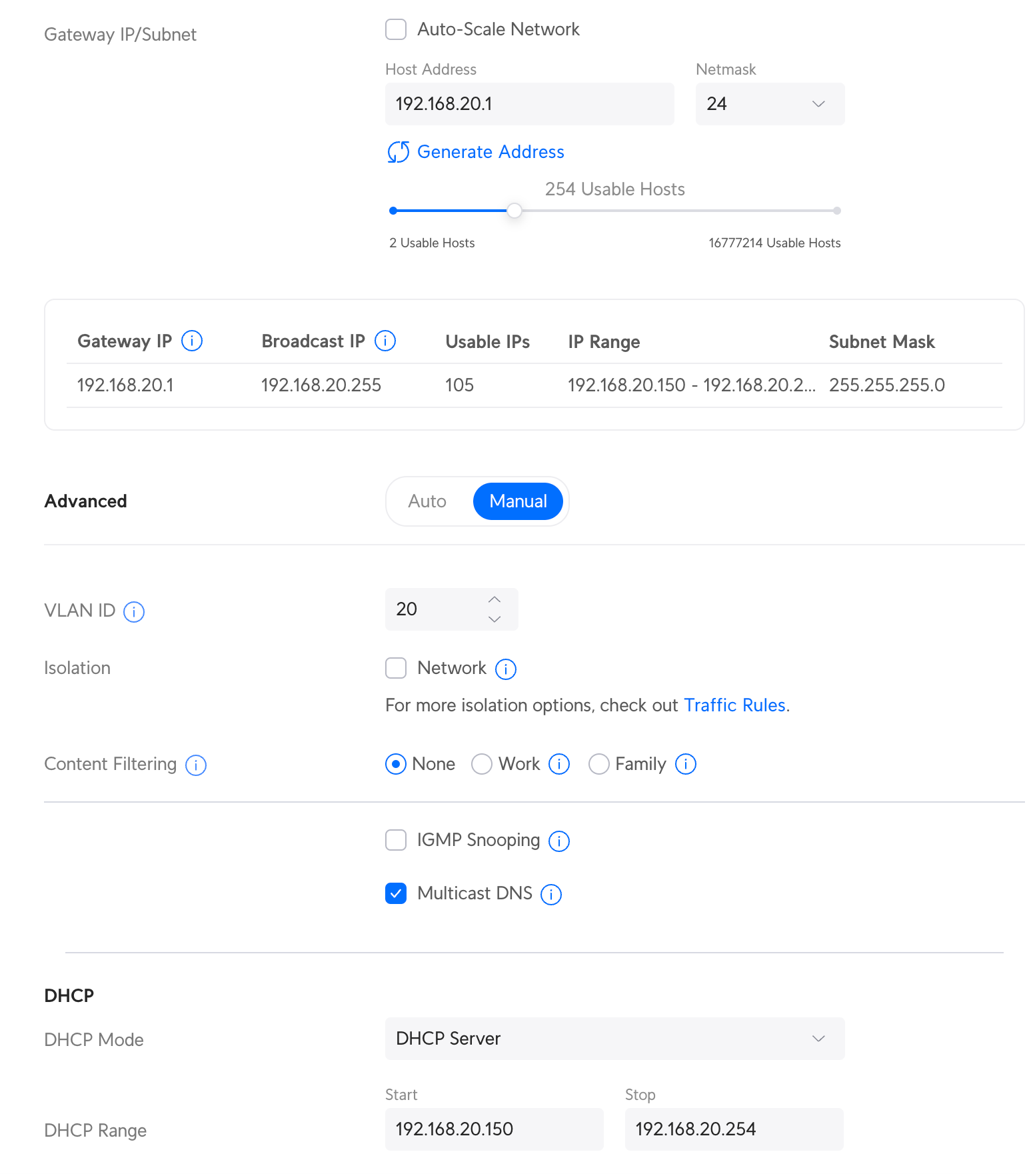Open the Netmask dropdown
Image resolution: width=1029 pixels, height=1176 pixels.
(x=770, y=104)
